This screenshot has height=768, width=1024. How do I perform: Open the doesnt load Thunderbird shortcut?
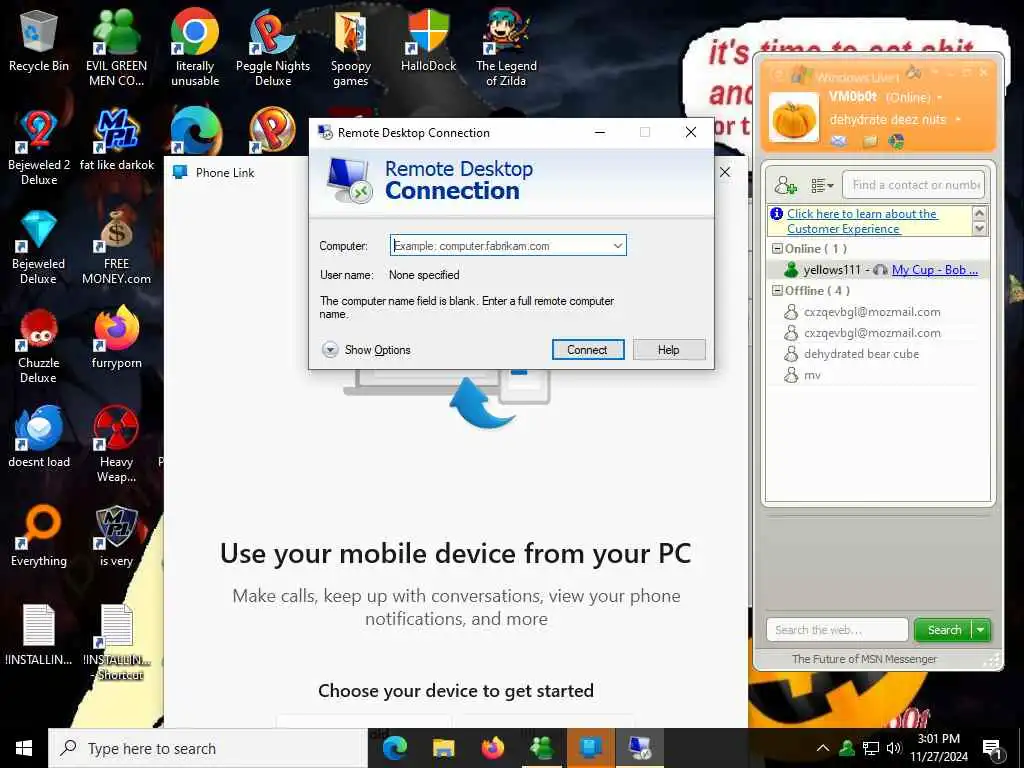(39, 436)
